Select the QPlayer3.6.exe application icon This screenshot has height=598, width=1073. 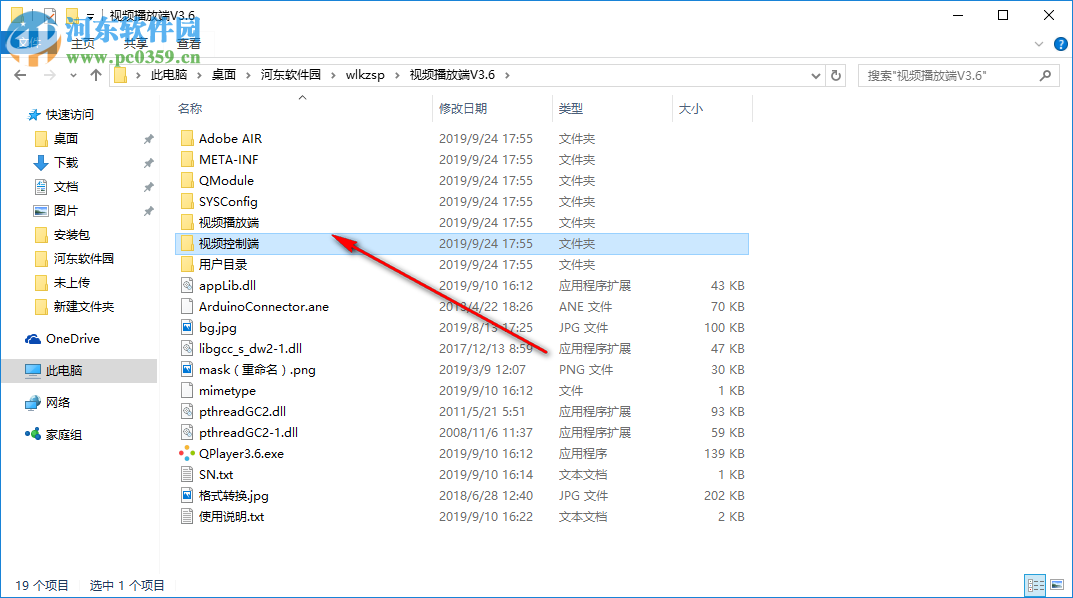click(187, 453)
